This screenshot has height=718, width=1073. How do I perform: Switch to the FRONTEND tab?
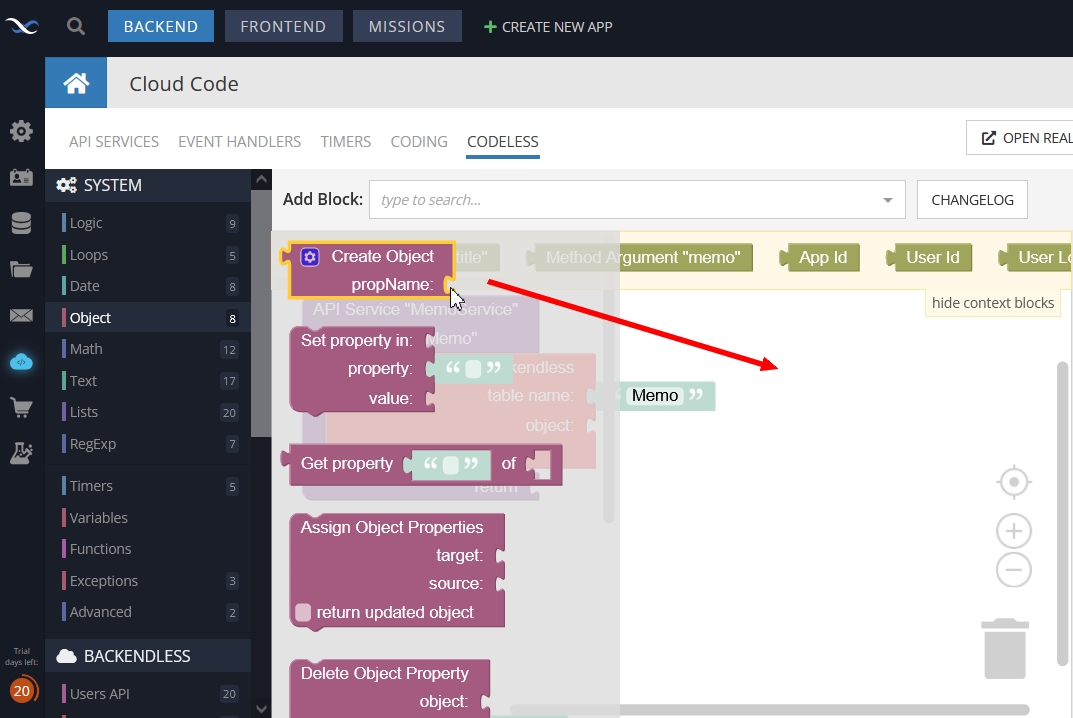point(283,27)
